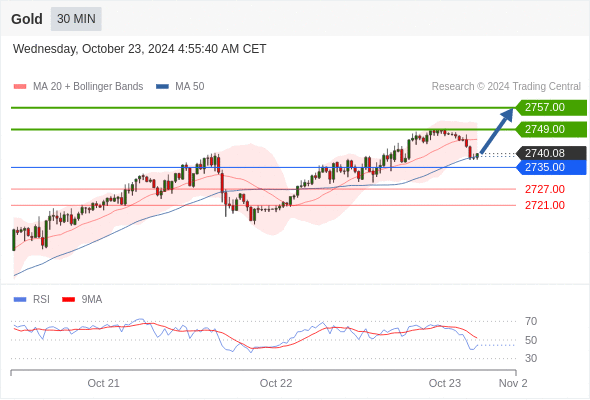Click the pink MA 20 color swatch
This screenshot has width=590, height=400.
(x=20, y=87)
